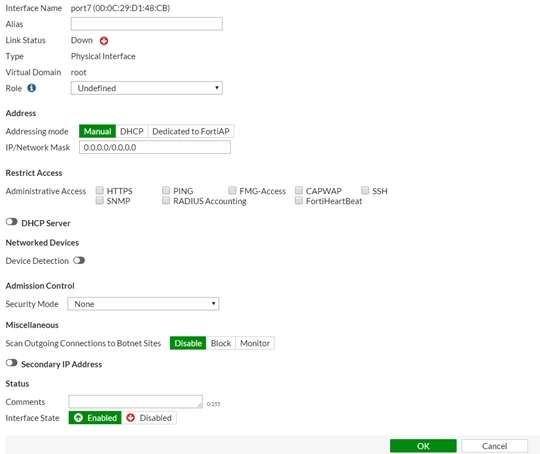Image resolution: width=540 pixels, height=454 pixels.
Task: Select Dedicated to FortiAP mode
Action: click(191, 131)
